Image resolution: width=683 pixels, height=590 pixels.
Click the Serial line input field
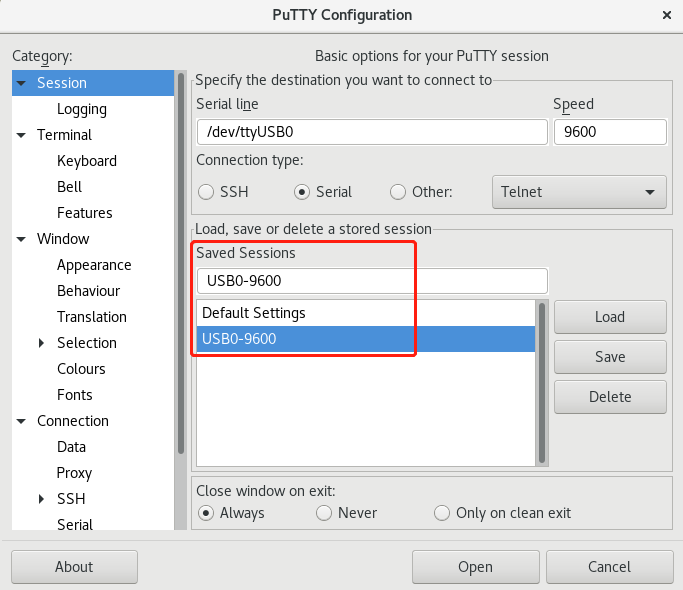371,131
